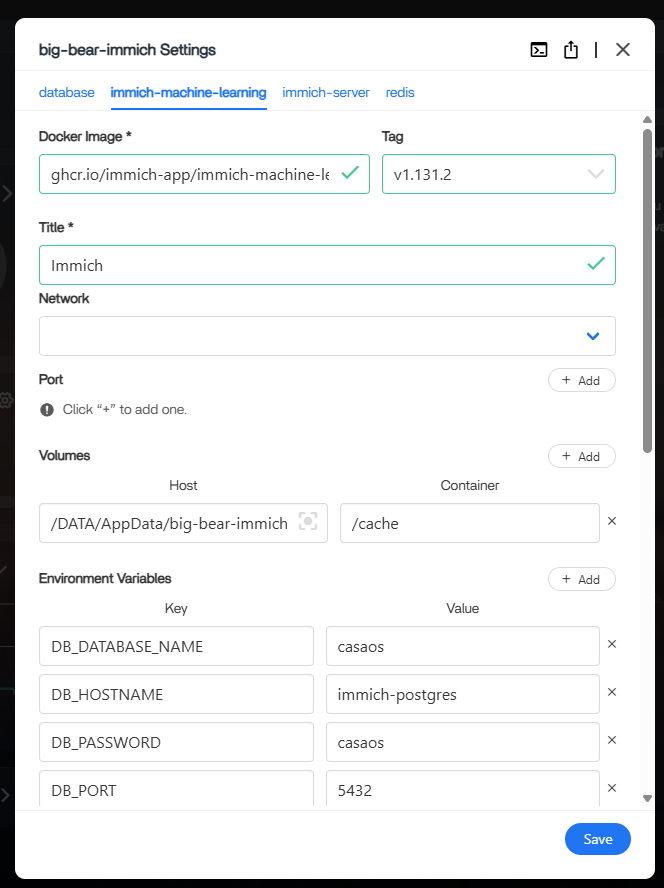Go to the redis tab
This screenshot has width=664, height=888.
coord(400,92)
